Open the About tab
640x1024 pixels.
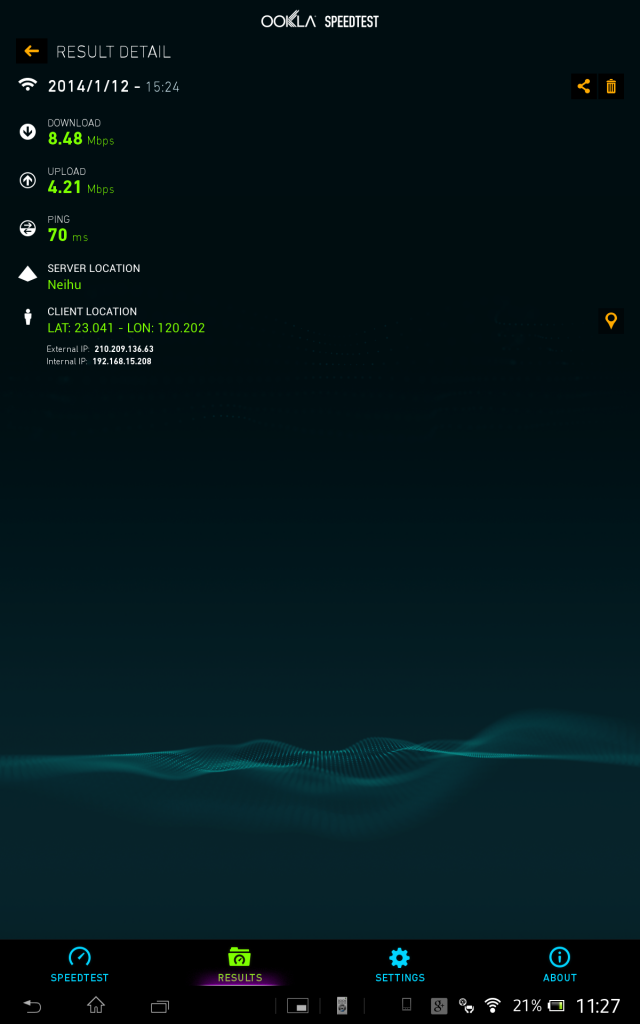coord(560,966)
